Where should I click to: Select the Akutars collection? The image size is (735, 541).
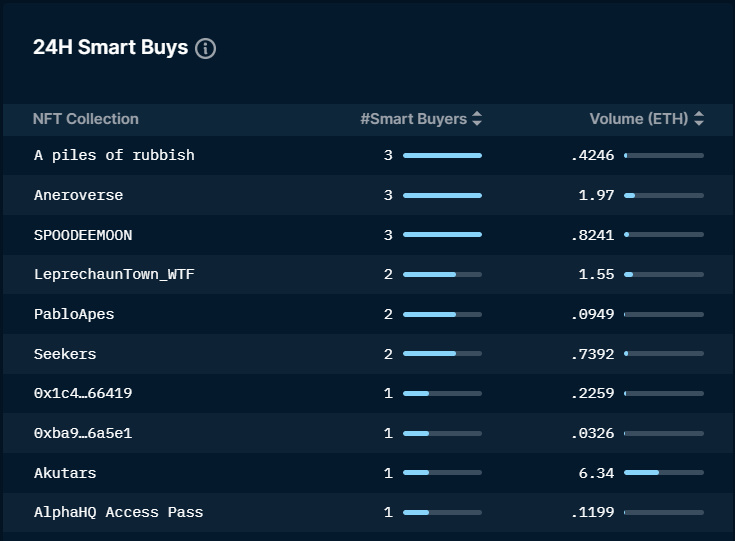pyautogui.click(x=65, y=473)
